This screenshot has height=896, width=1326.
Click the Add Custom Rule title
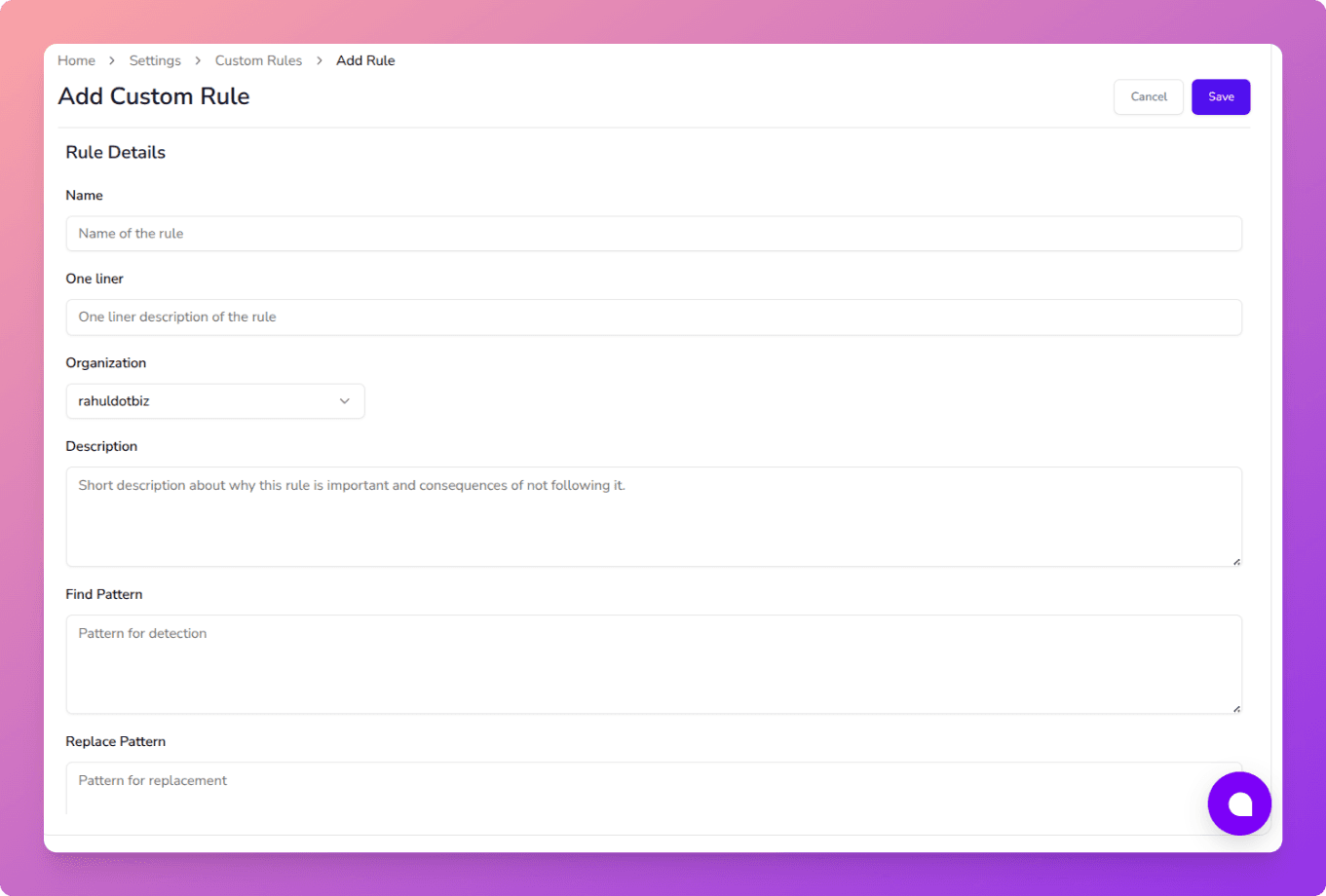[154, 96]
